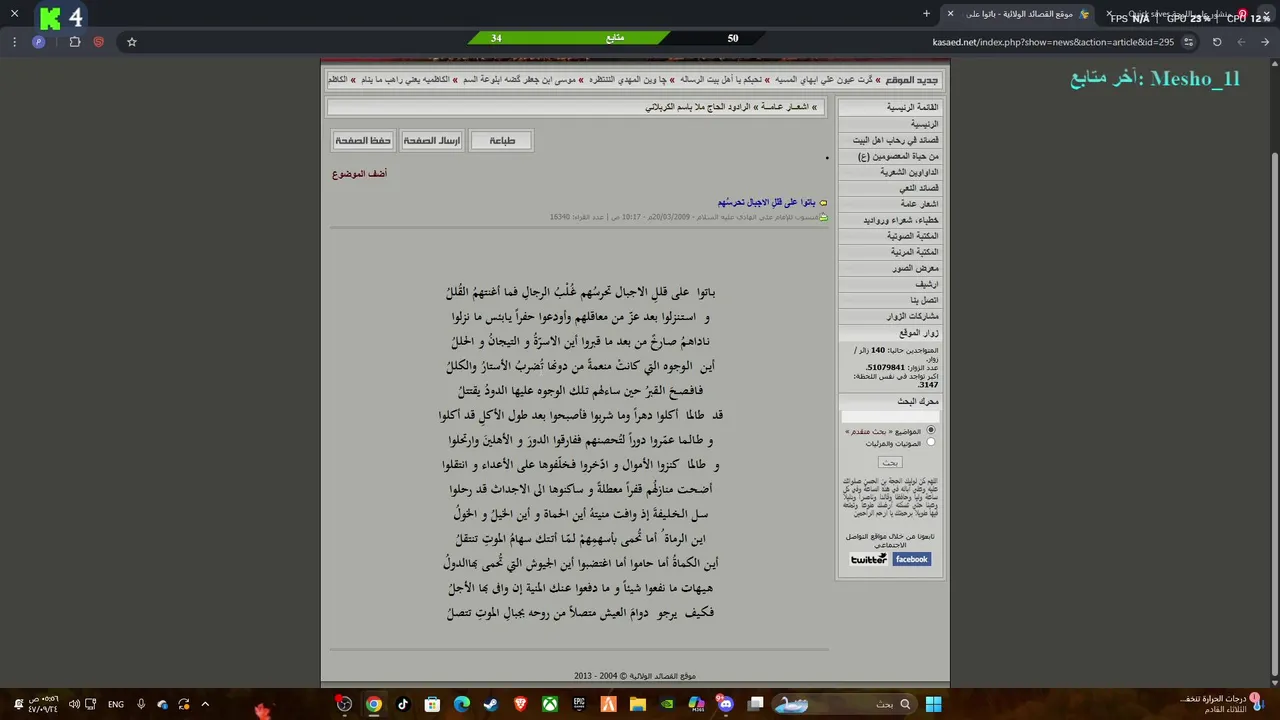This screenshot has width=1280, height=720.
Task: Open Brave browser from the taskbar
Action: point(520,704)
